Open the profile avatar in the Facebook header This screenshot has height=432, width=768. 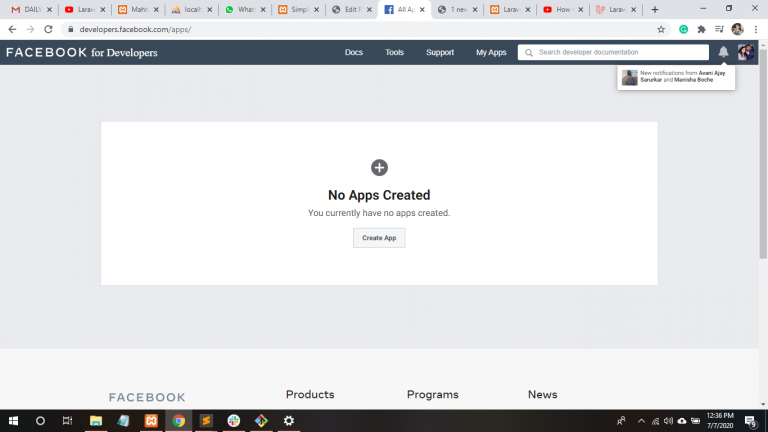(x=746, y=52)
